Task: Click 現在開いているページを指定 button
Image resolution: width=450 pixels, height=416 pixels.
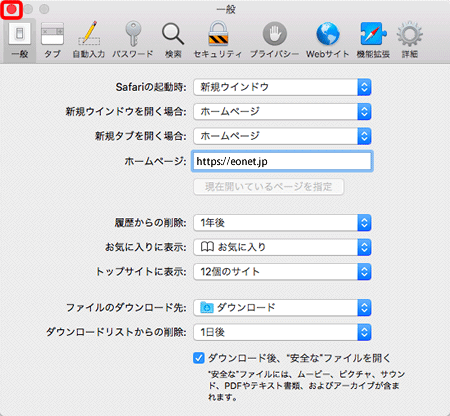Action: pos(269,187)
